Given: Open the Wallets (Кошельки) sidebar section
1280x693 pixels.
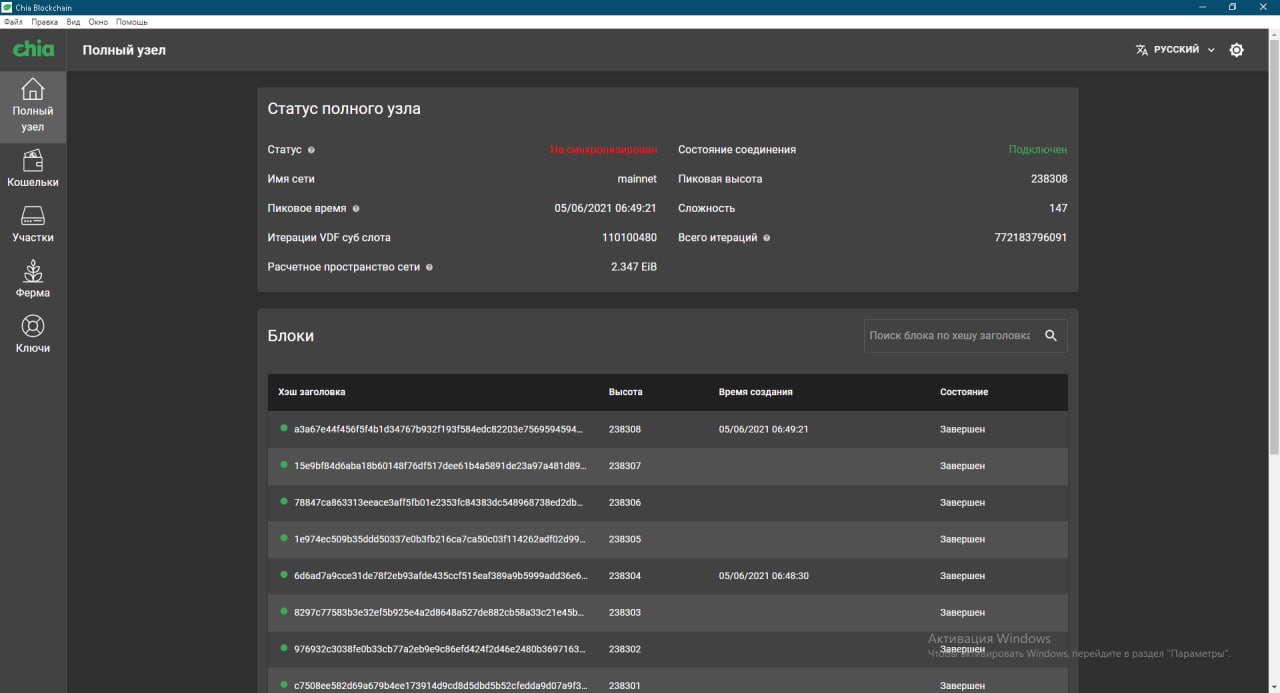Looking at the screenshot, I should point(33,169).
